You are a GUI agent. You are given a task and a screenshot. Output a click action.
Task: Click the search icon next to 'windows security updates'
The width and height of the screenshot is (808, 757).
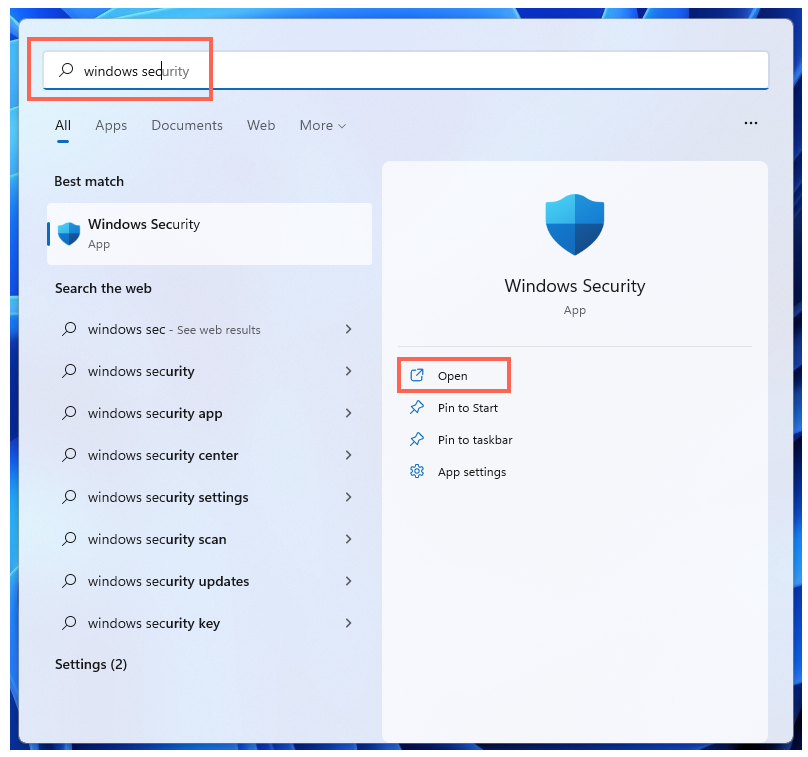(69, 581)
